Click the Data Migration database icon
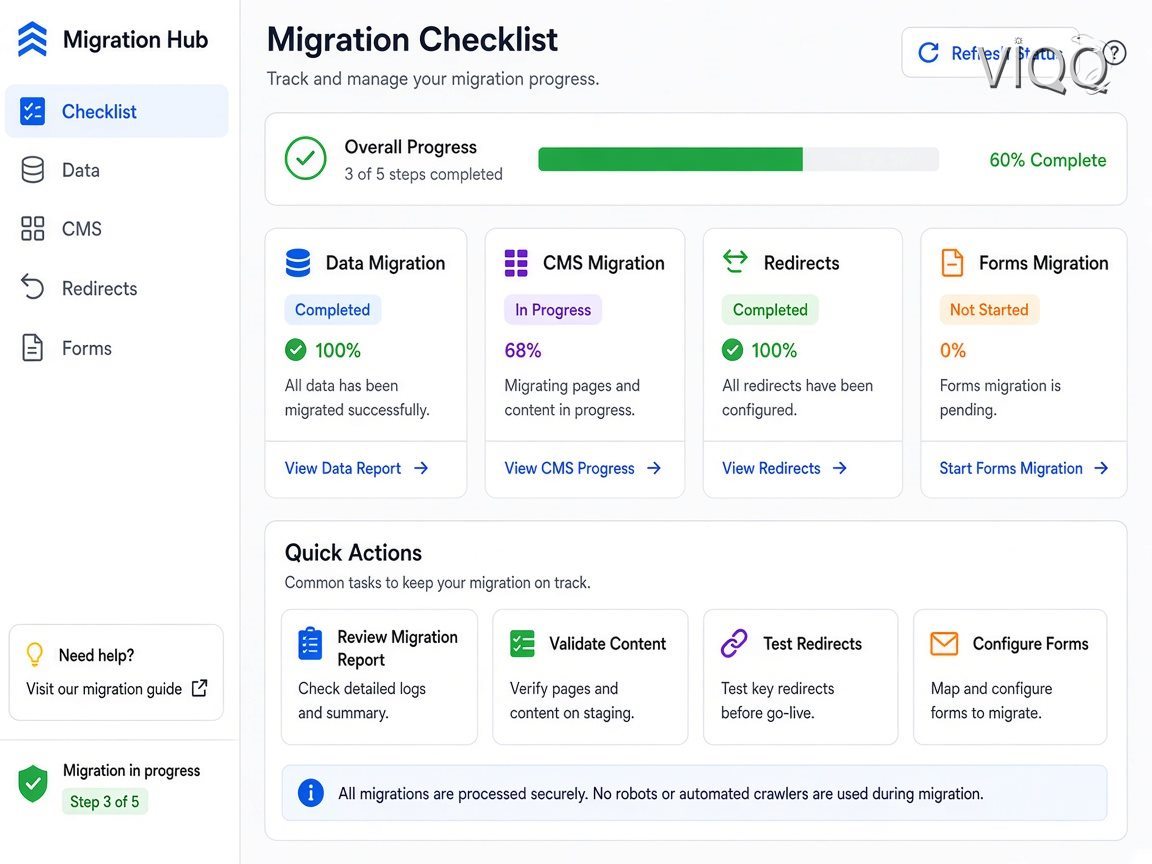The image size is (1152, 864). (298, 263)
